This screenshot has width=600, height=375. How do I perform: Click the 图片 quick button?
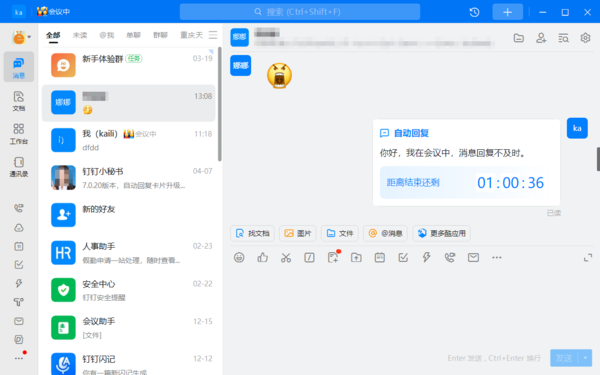(298, 233)
